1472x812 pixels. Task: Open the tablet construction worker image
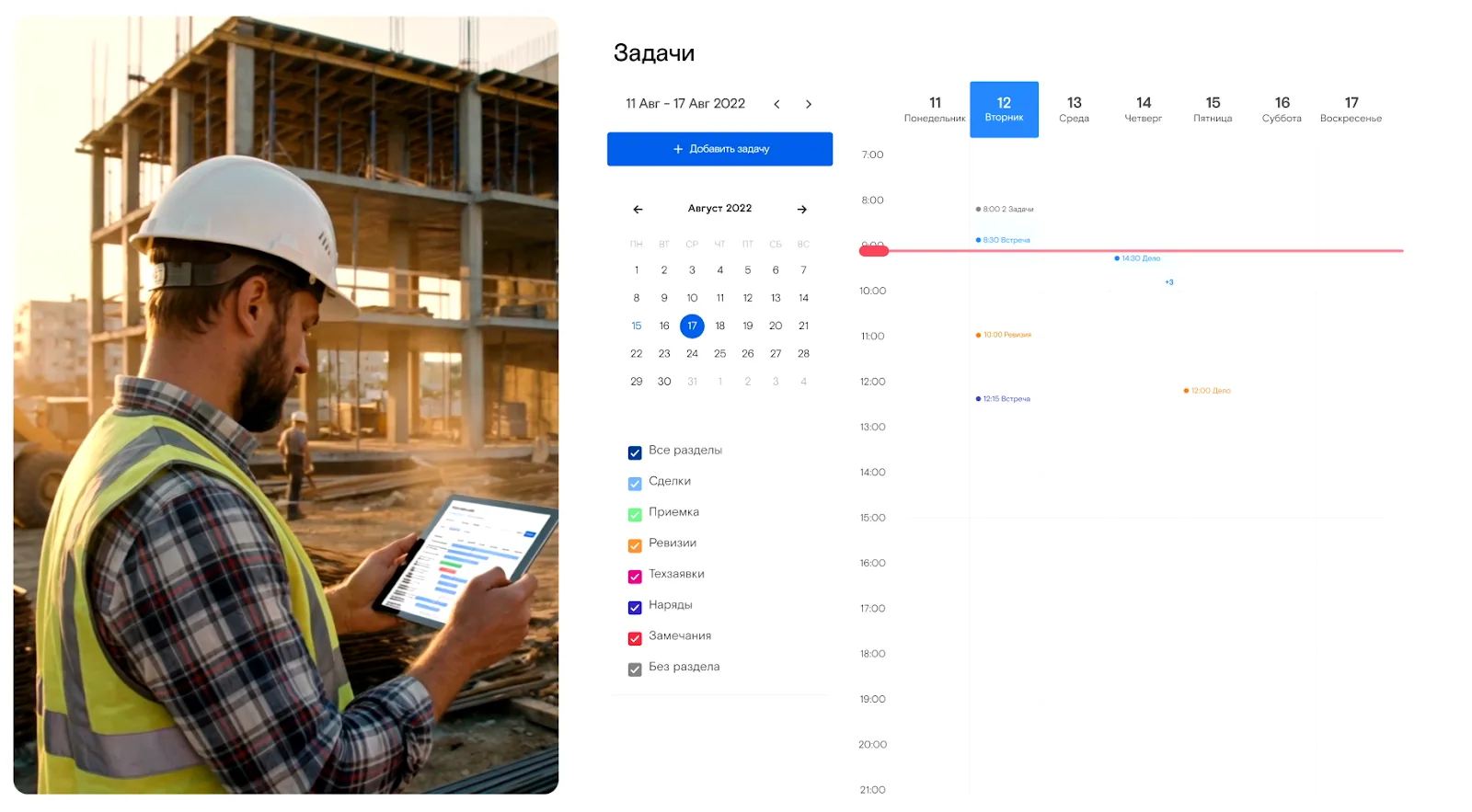coord(285,405)
